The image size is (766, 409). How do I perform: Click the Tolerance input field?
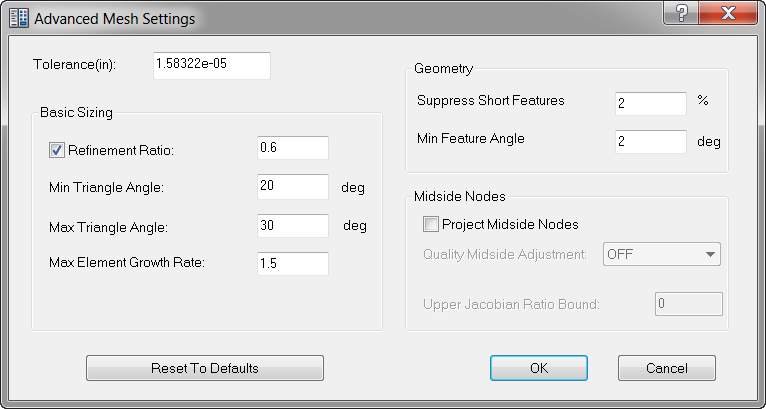click(x=211, y=65)
